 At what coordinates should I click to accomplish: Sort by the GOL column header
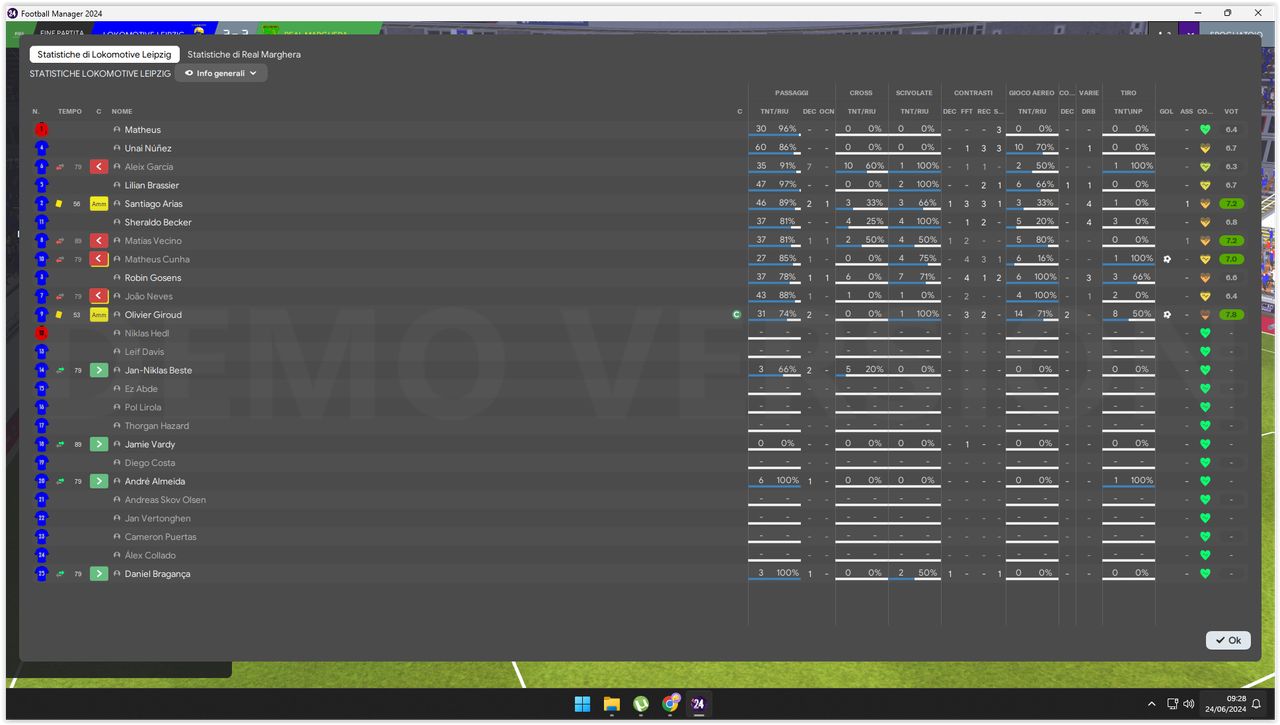tap(1166, 111)
